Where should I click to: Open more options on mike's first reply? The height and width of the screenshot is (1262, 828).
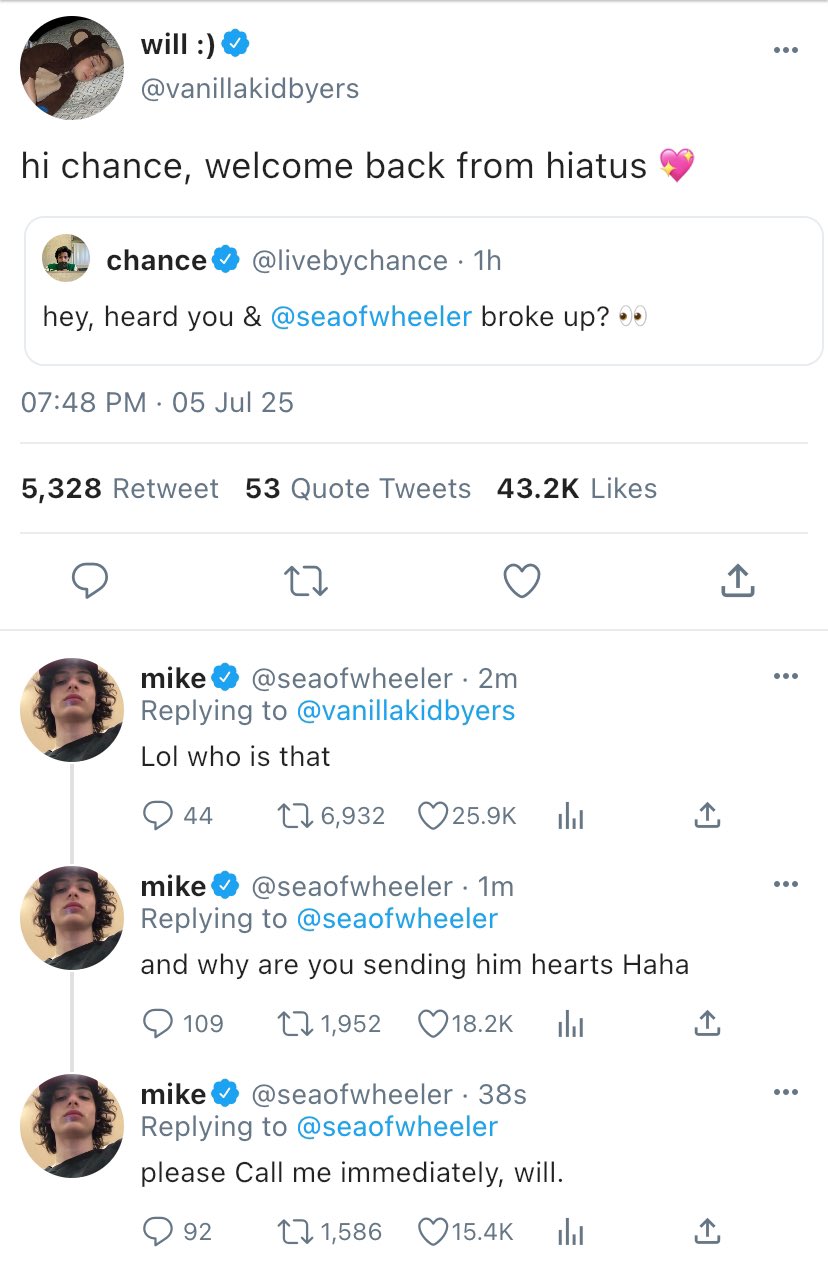[x=786, y=677]
